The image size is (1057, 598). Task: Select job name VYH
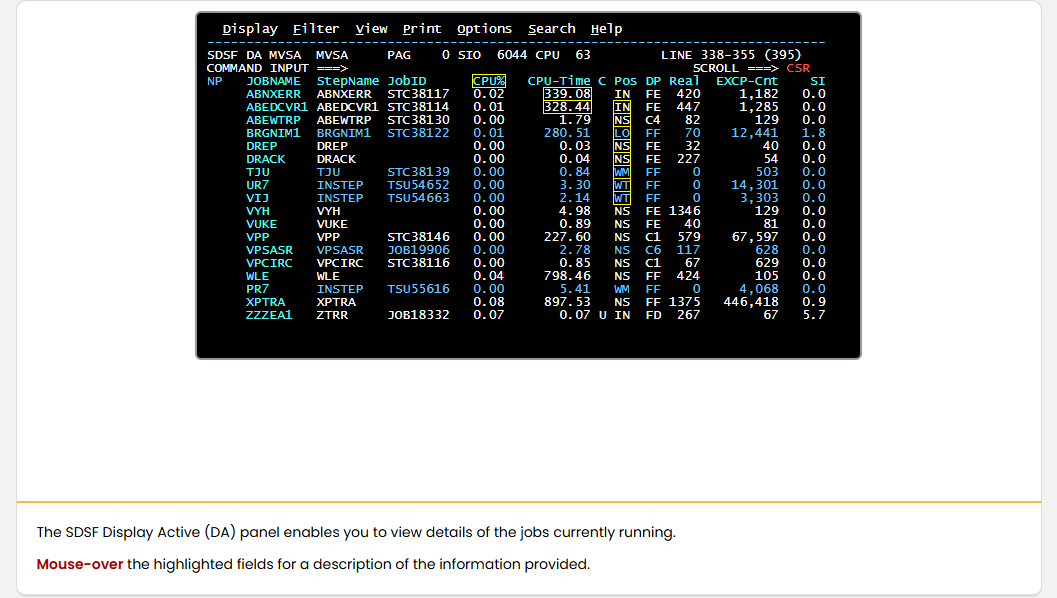click(258, 211)
